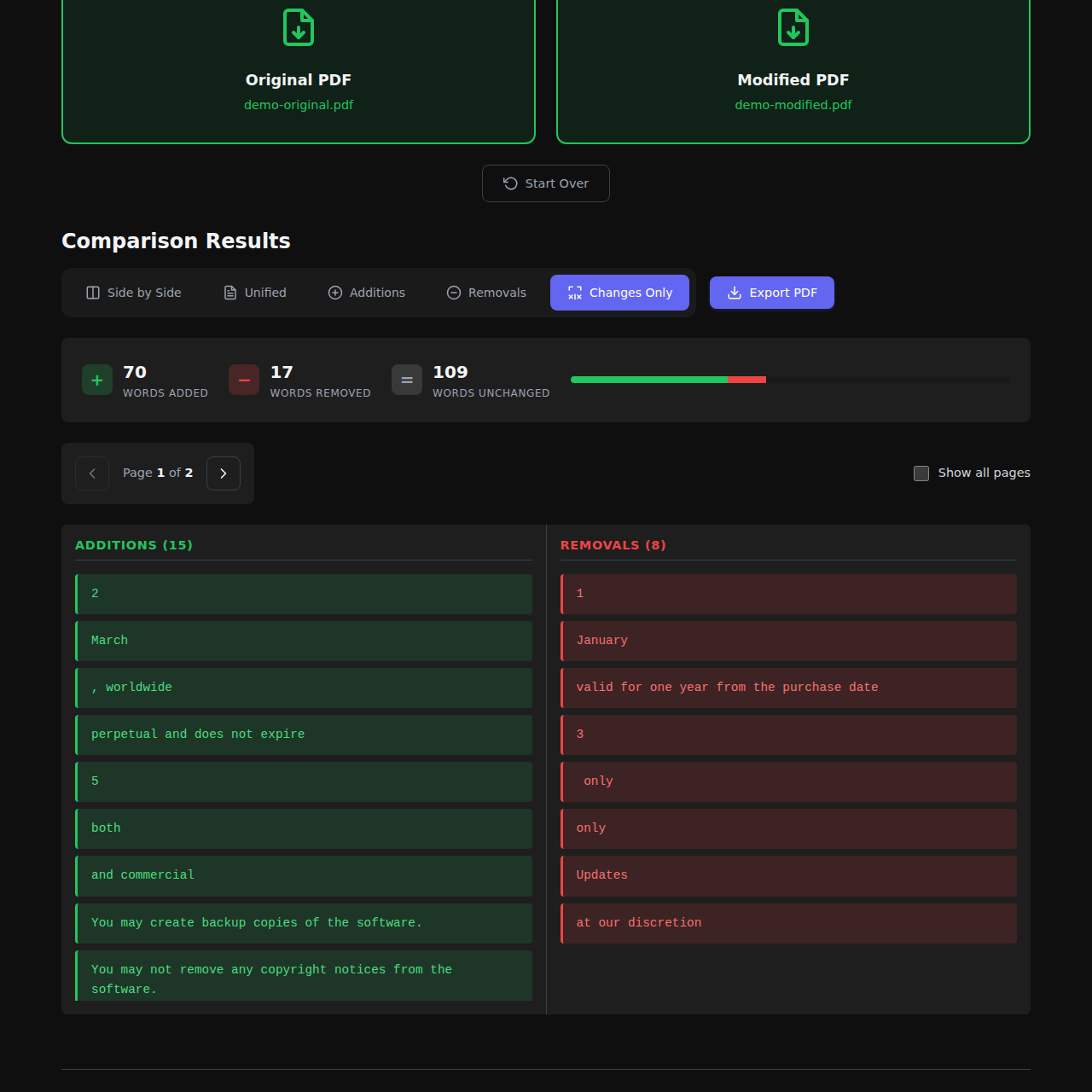
Task: Click the Original PDF file download icon
Action: pos(299,27)
